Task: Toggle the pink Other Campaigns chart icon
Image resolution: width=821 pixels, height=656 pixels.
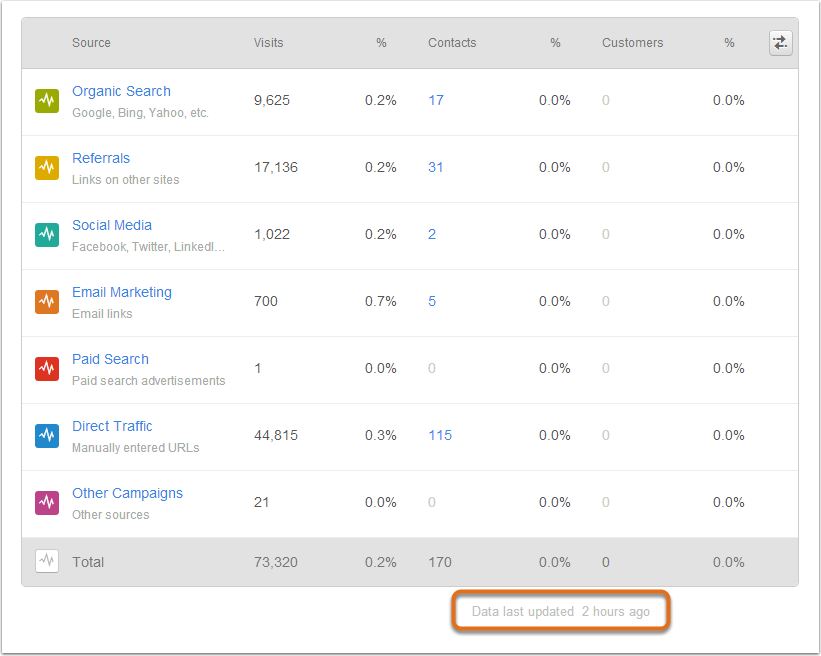Action: (47, 503)
